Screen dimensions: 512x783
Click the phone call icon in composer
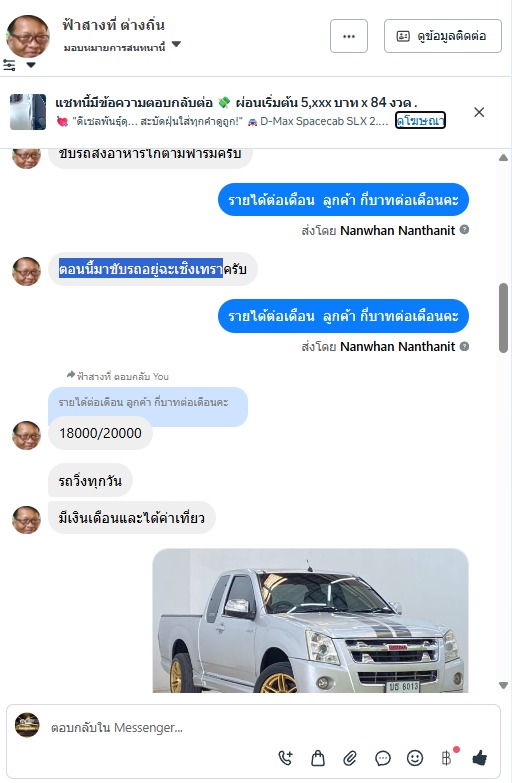(285, 758)
